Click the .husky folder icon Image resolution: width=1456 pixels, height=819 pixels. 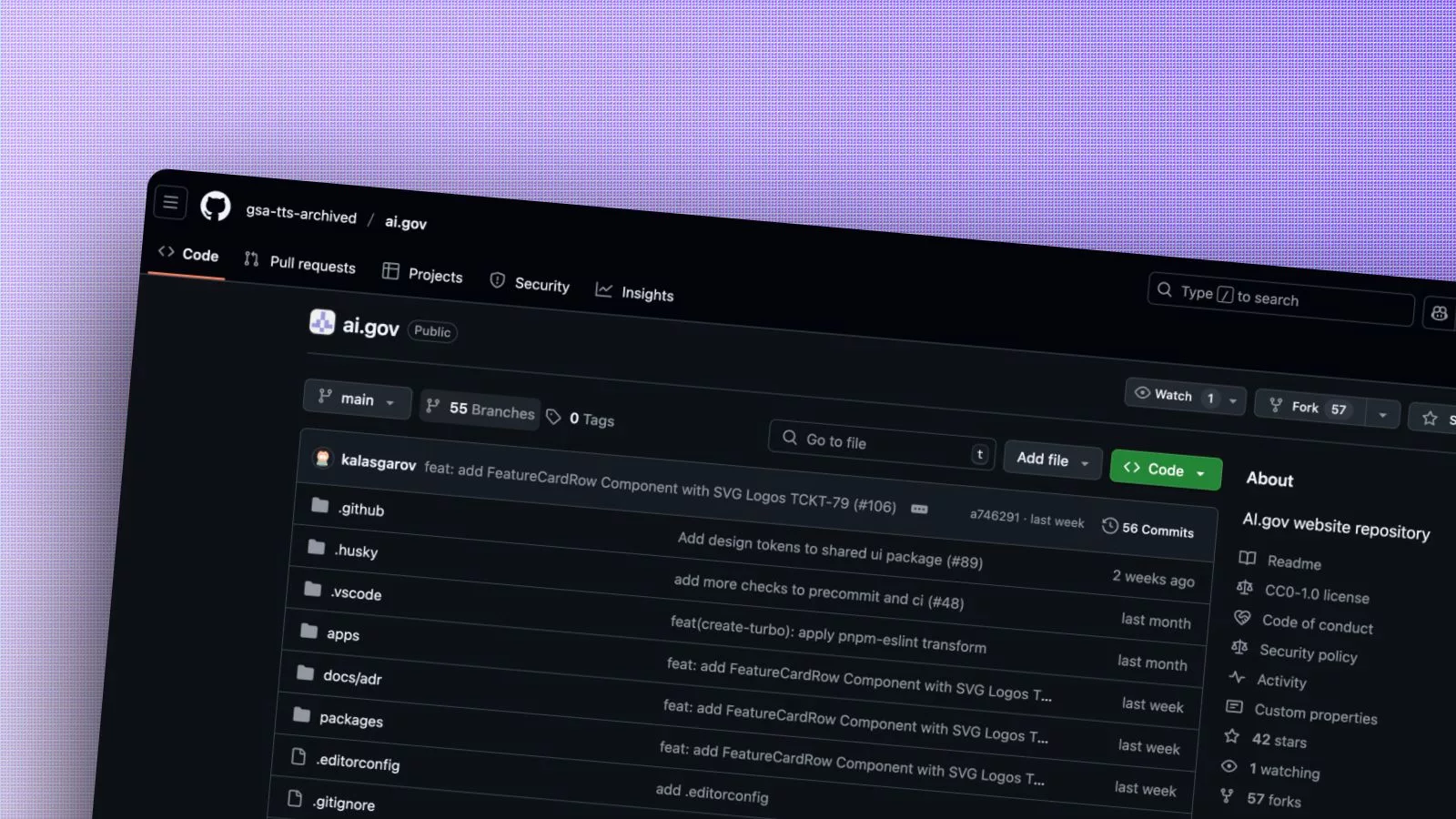pyautogui.click(x=316, y=547)
